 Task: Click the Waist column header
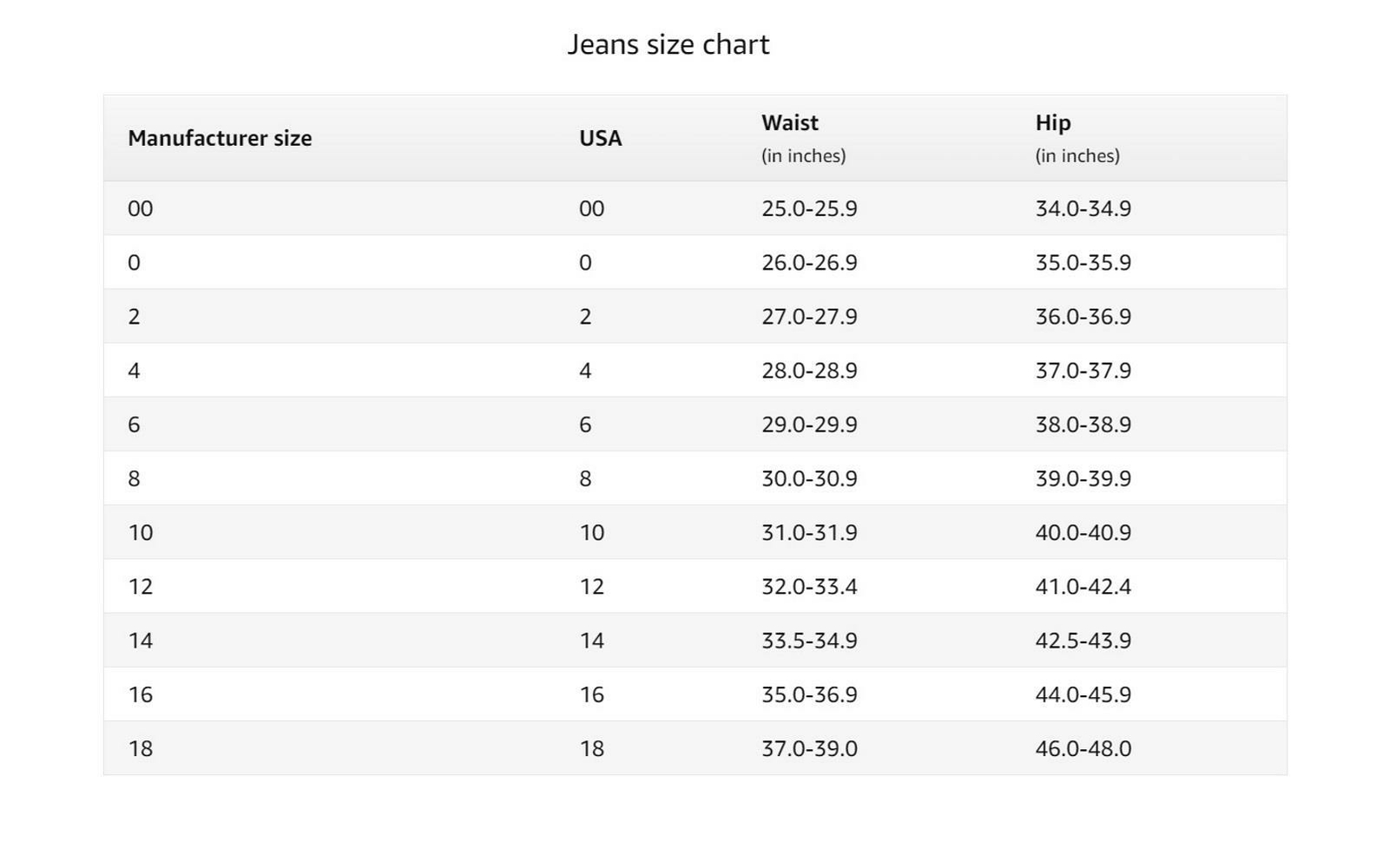pyautogui.click(x=790, y=122)
